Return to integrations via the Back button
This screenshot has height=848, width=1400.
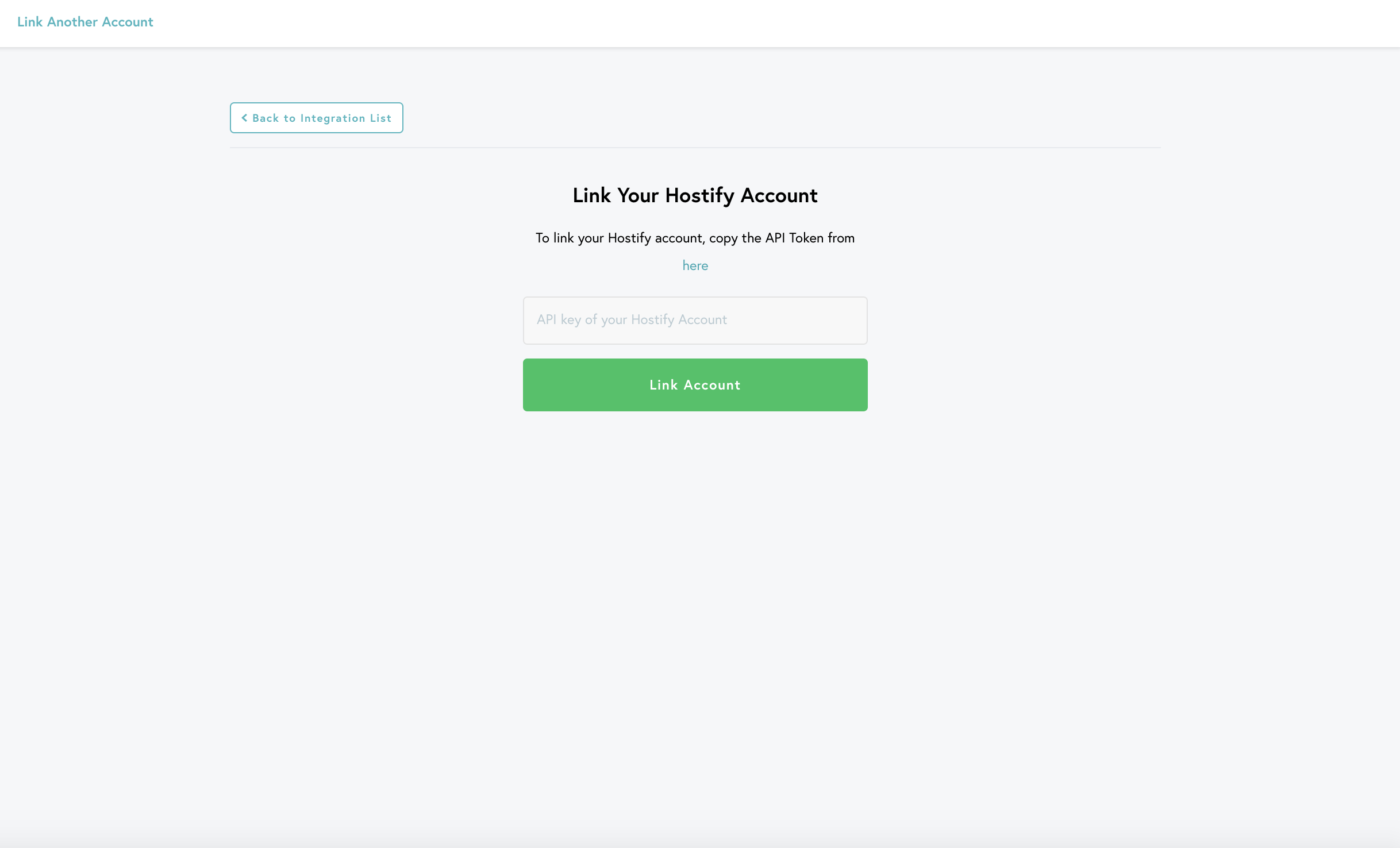(x=317, y=118)
